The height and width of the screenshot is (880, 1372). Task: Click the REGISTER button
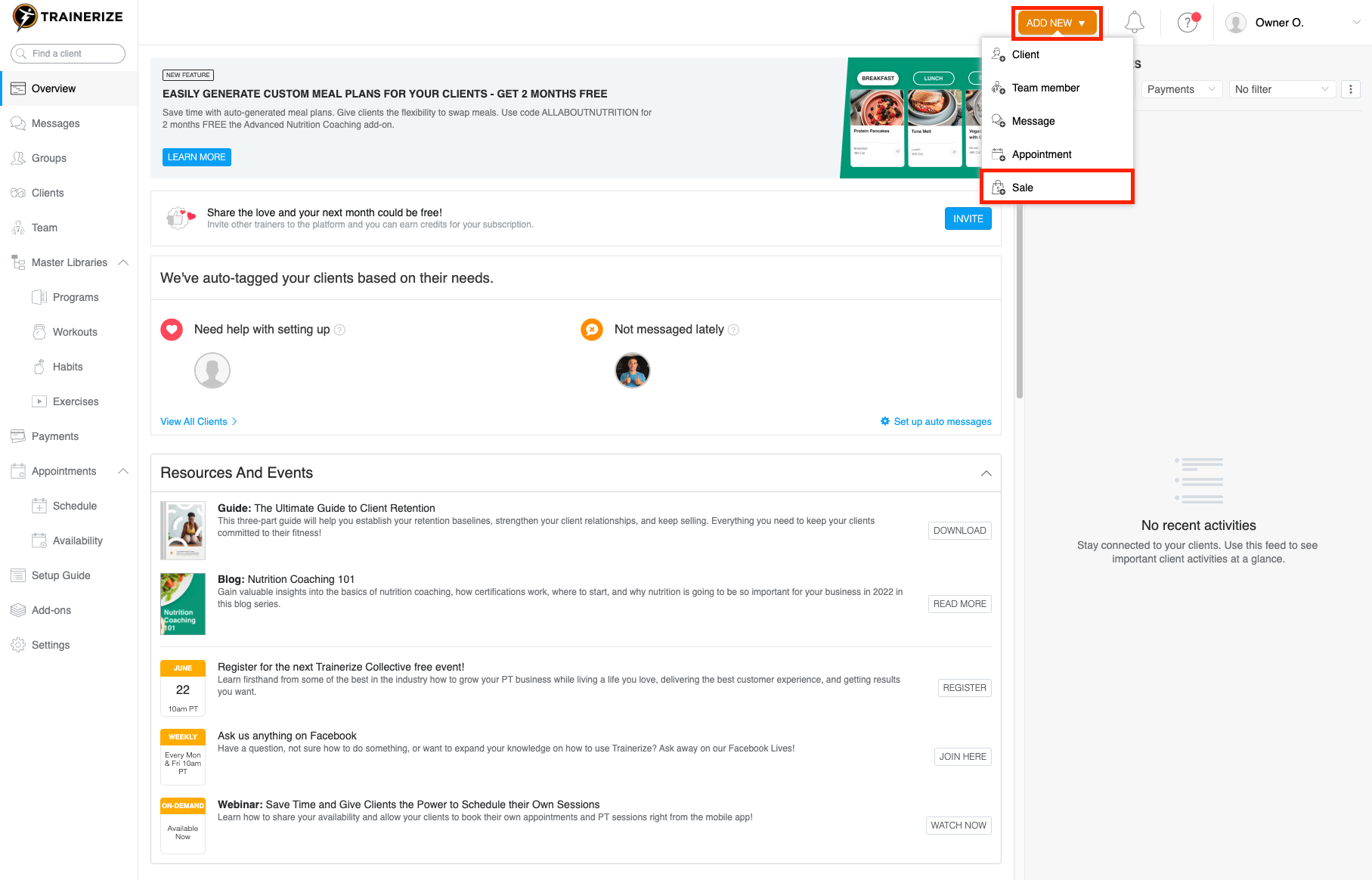[x=965, y=688]
